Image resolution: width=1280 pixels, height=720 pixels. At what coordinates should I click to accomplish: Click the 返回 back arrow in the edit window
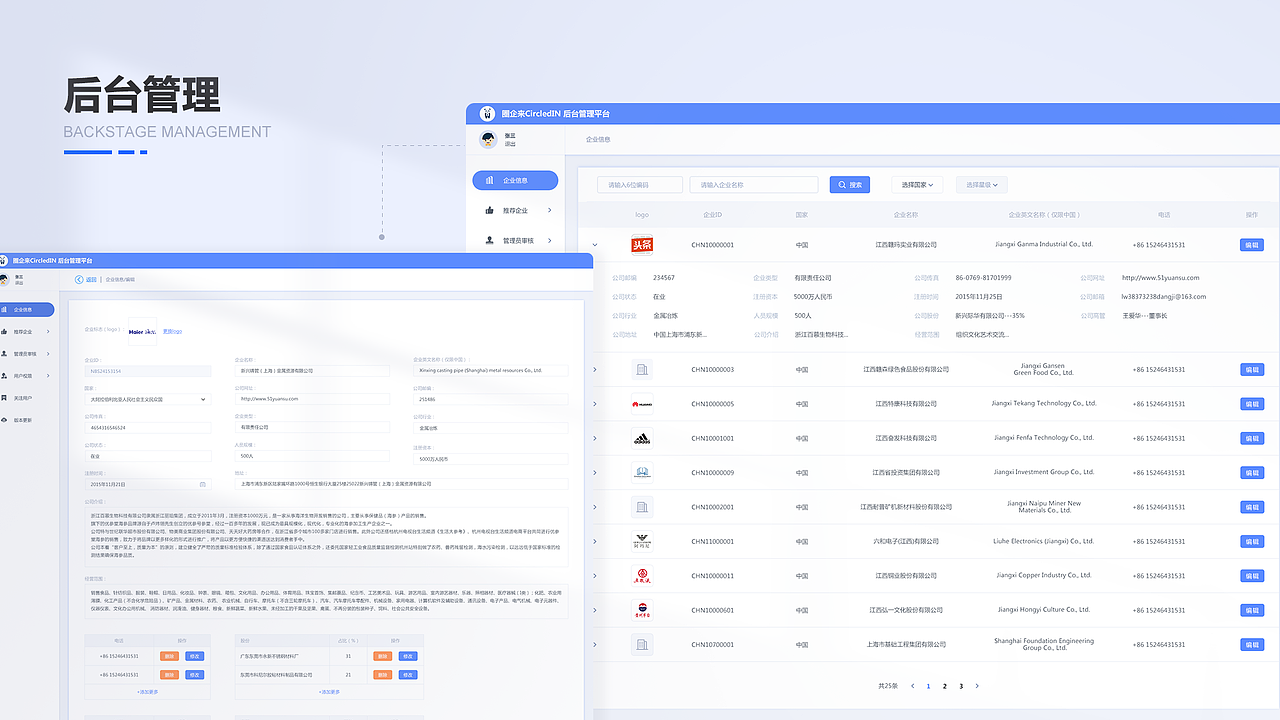pos(80,280)
